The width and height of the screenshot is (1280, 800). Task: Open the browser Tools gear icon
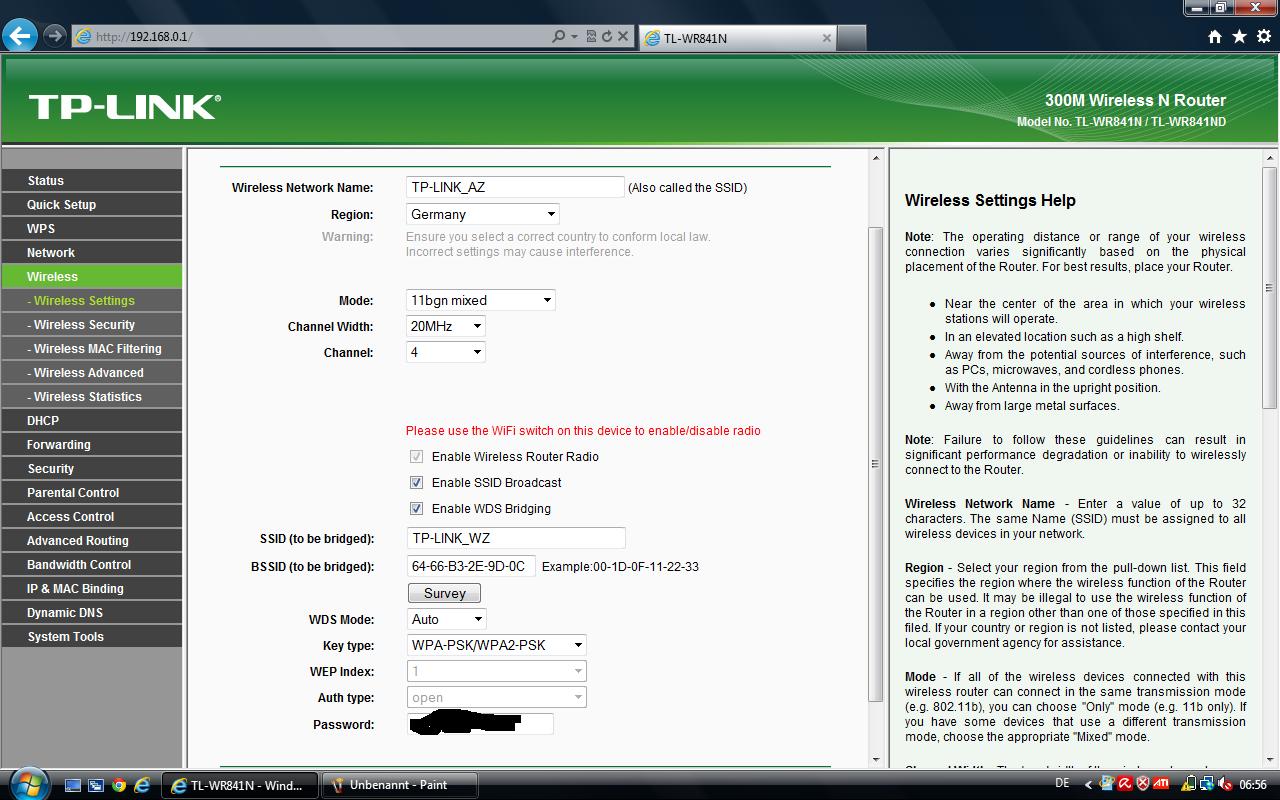point(1265,37)
